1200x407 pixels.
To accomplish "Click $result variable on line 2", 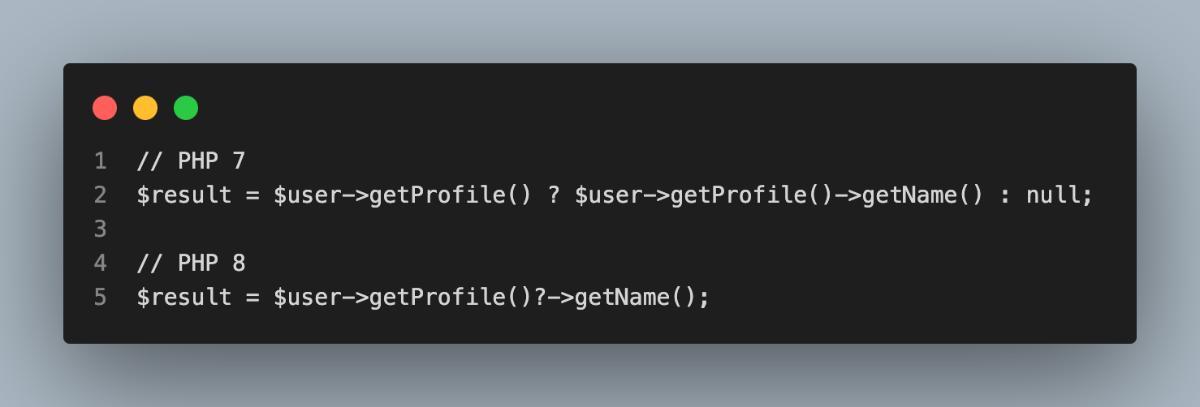I will tap(185, 195).
